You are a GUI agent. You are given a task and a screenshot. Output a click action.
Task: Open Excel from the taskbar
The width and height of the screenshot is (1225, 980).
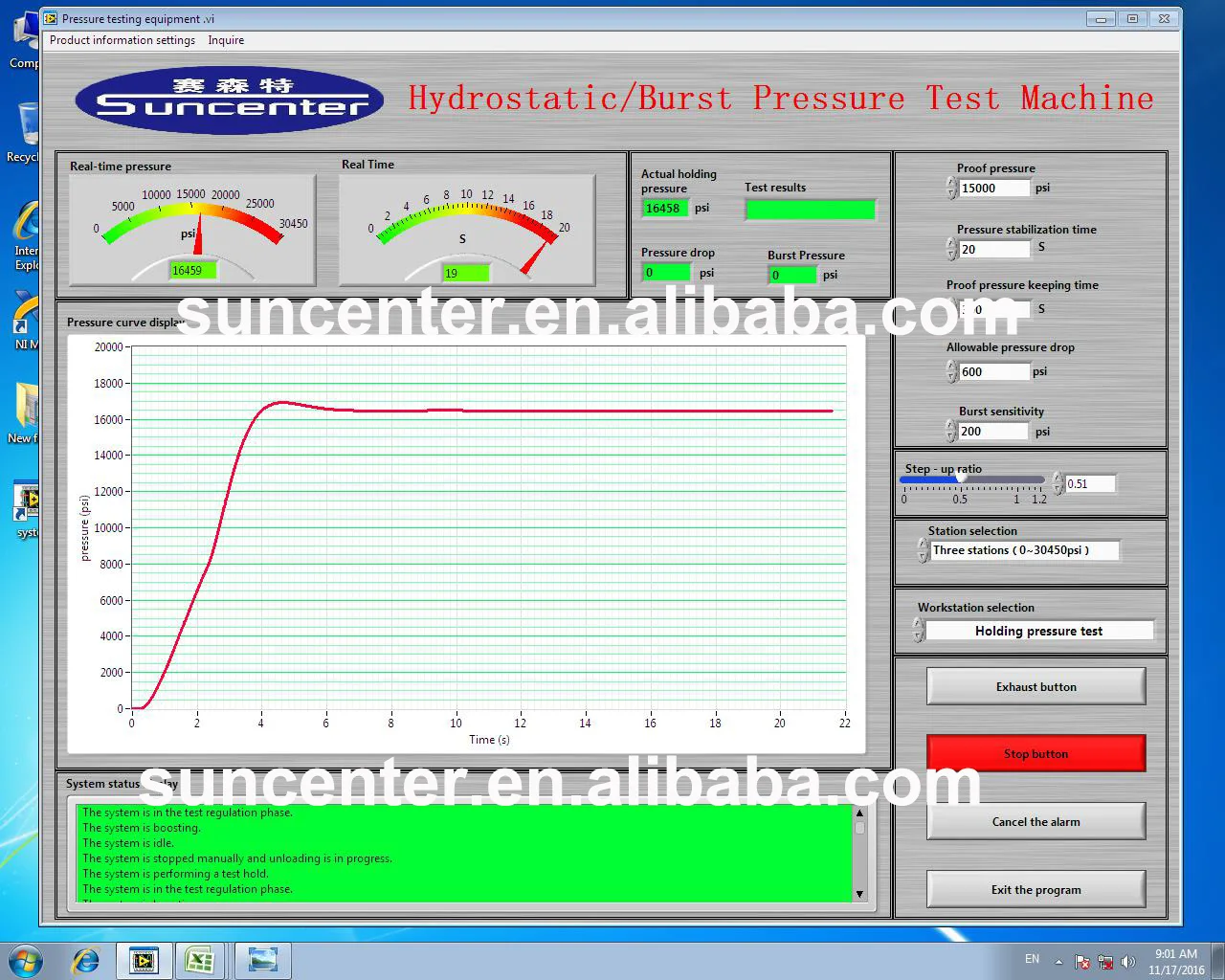199,961
